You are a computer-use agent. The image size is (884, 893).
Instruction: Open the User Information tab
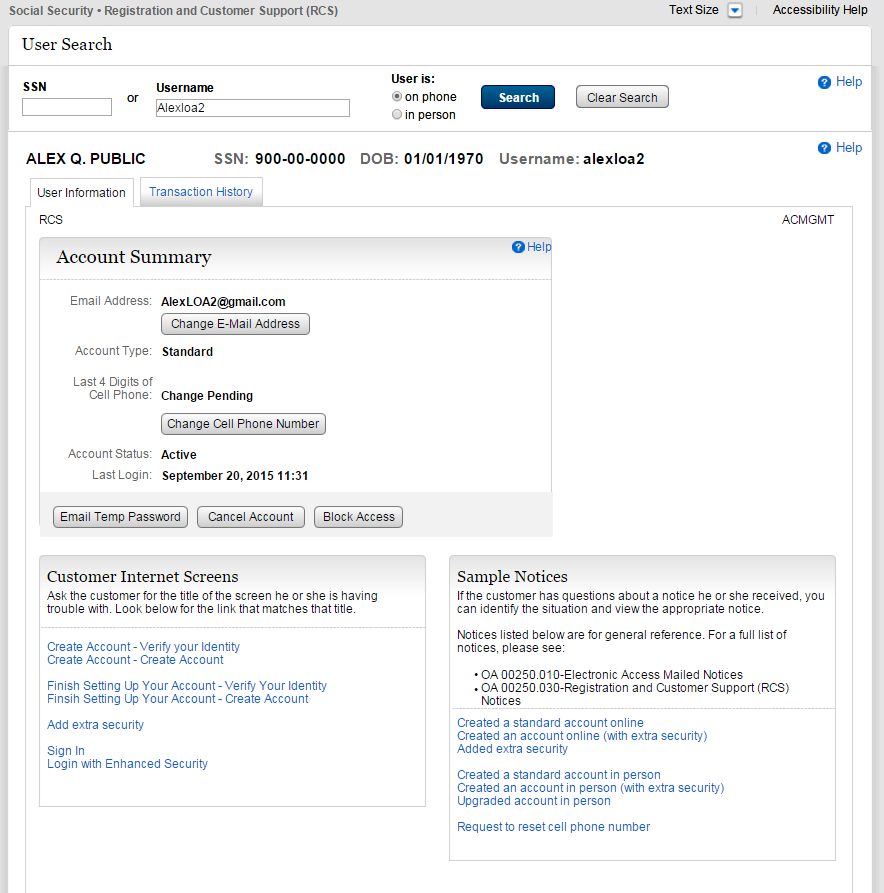pyautogui.click(x=81, y=192)
